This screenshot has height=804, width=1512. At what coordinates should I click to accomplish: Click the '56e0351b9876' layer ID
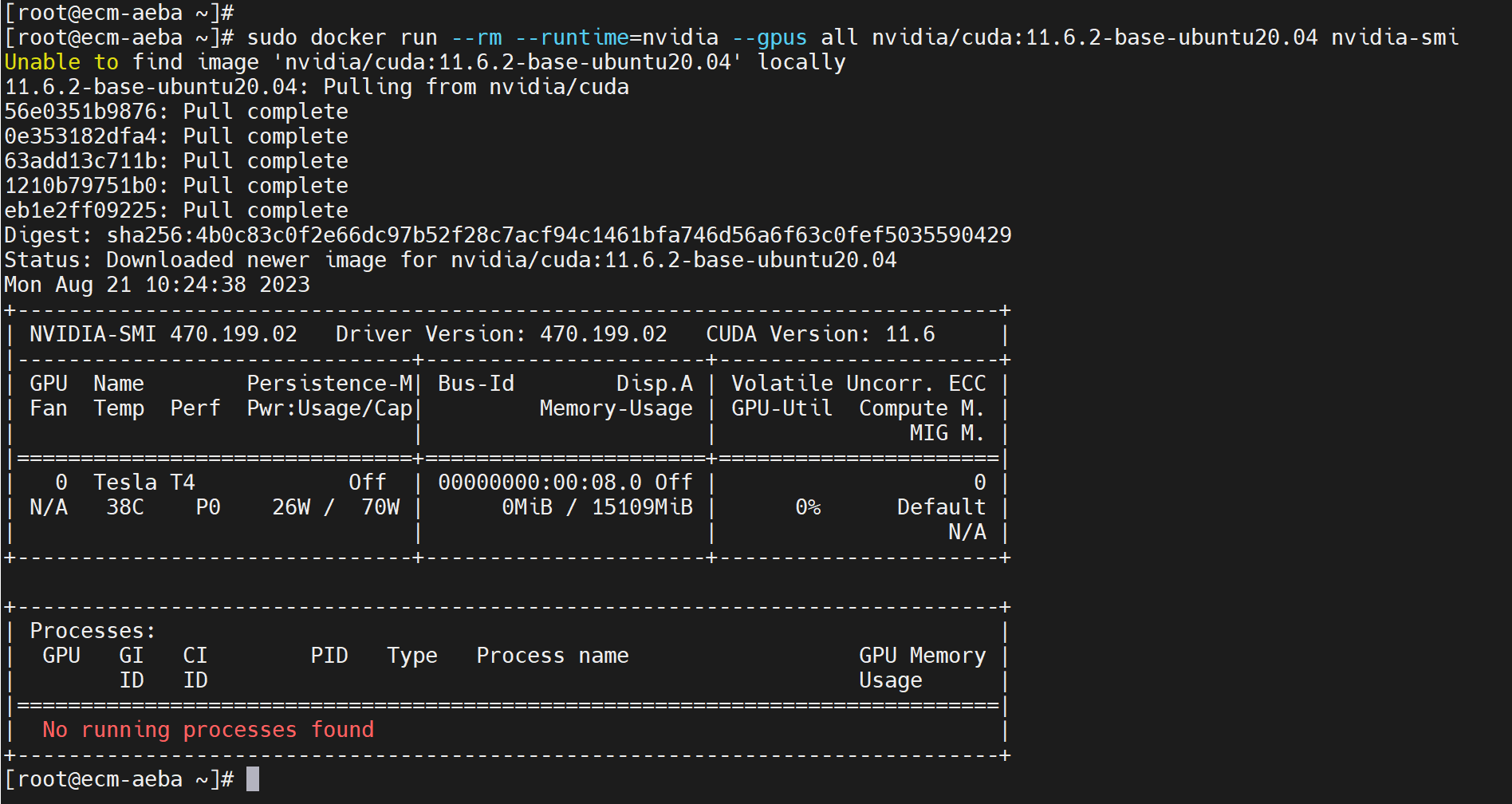81,112
